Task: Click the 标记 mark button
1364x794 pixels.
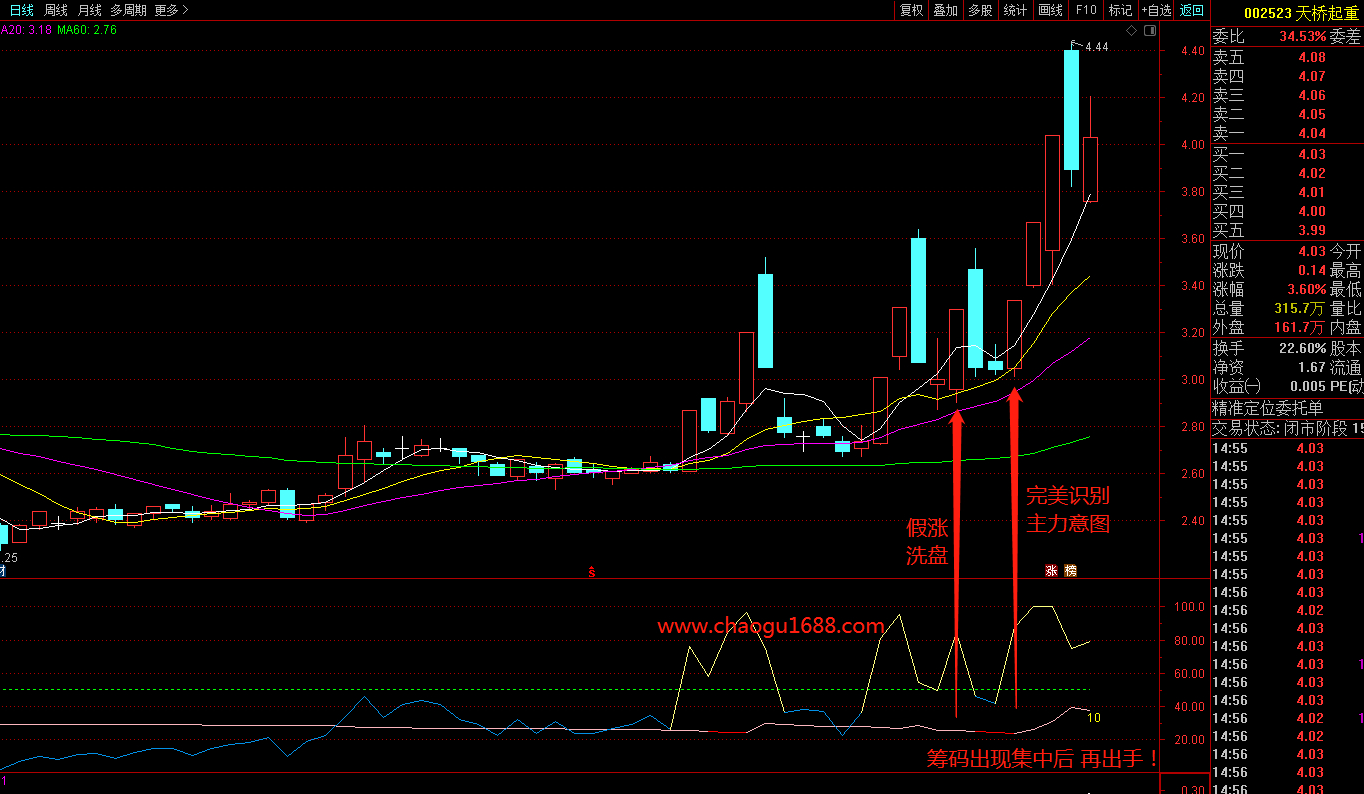Action: pyautogui.click(x=1120, y=10)
